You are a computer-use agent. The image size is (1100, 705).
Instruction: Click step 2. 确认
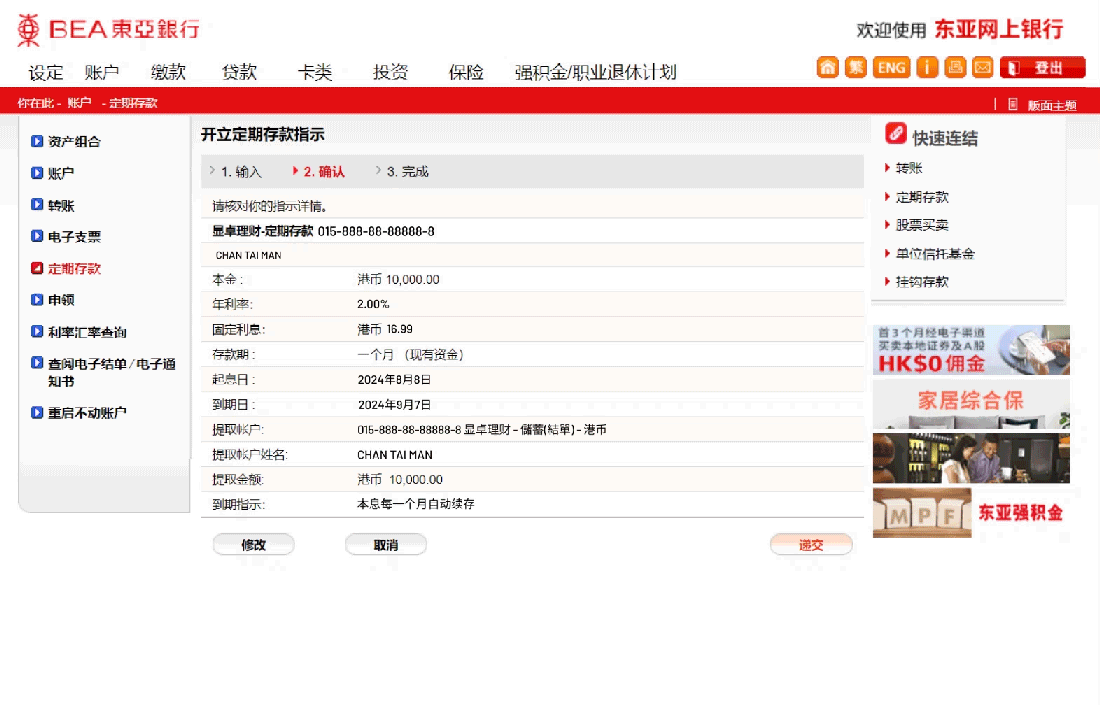(x=324, y=172)
